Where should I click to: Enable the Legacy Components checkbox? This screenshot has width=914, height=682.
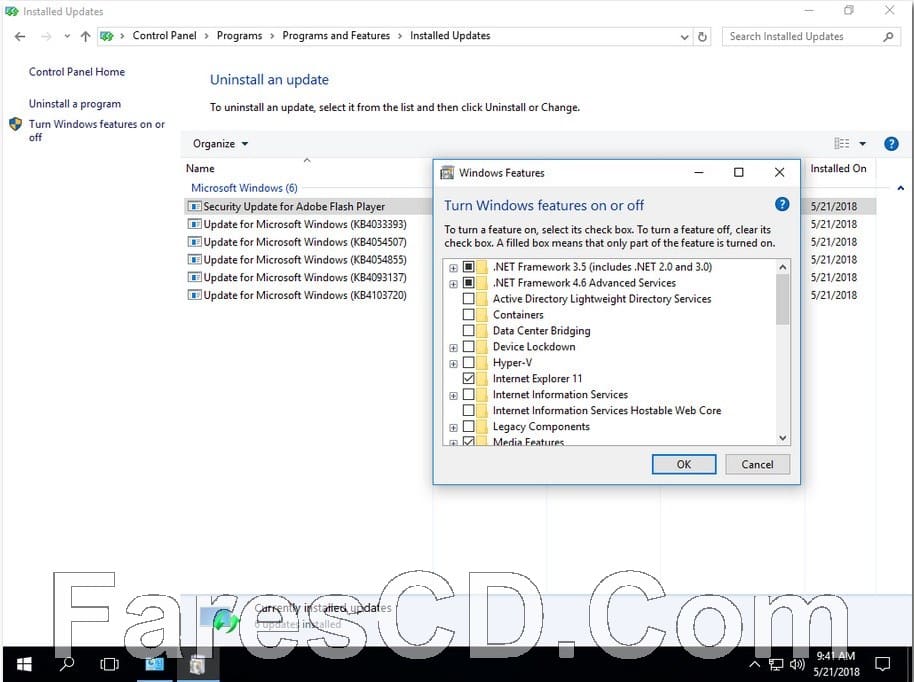pyautogui.click(x=469, y=427)
